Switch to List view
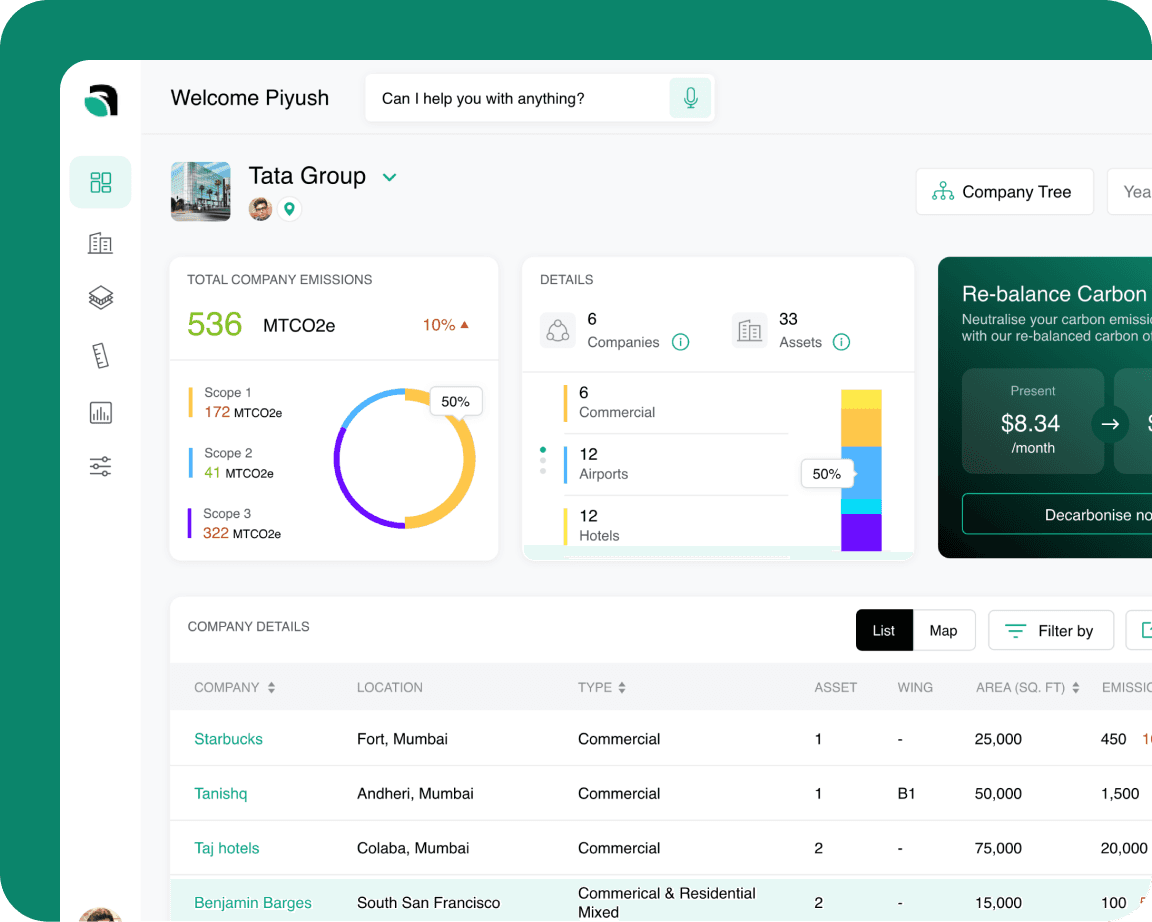 tap(884, 630)
